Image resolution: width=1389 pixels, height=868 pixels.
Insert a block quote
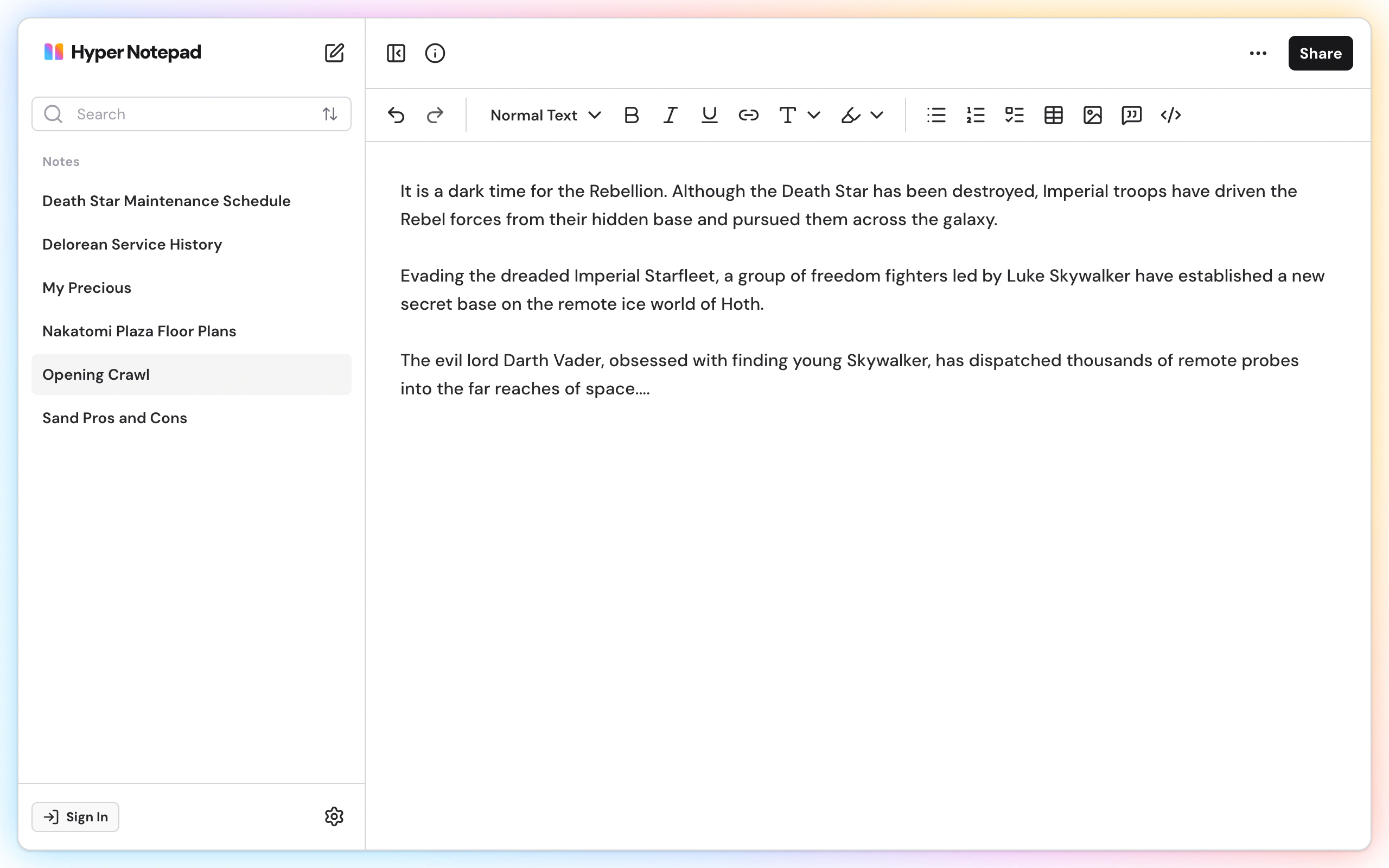[1131, 115]
